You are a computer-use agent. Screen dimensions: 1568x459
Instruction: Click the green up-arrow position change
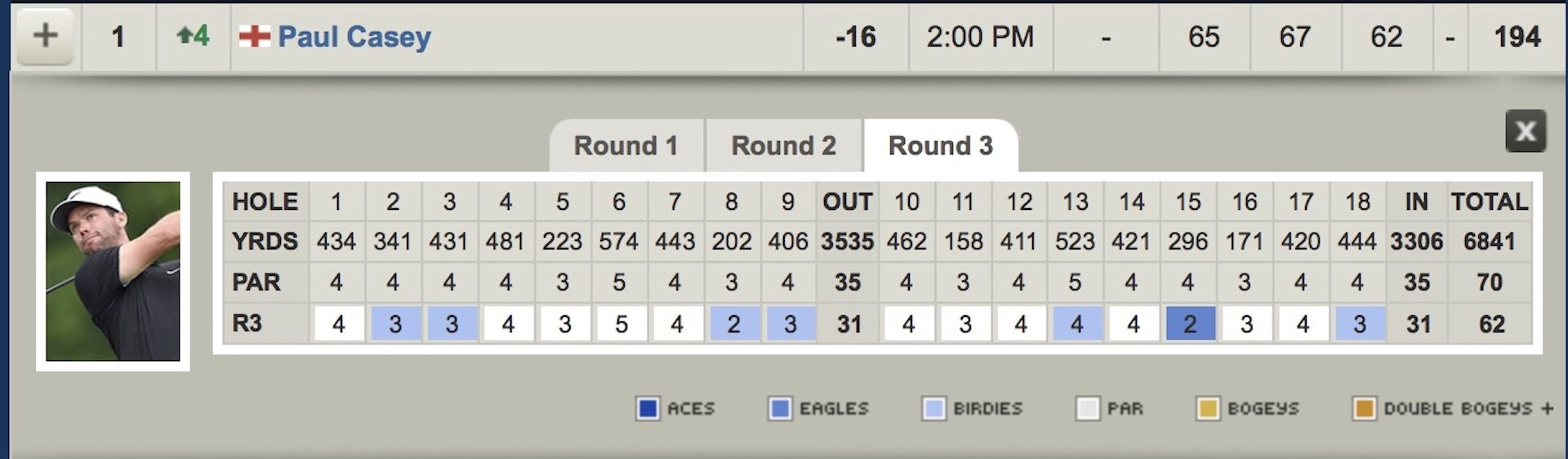click(x=194, y=36)
